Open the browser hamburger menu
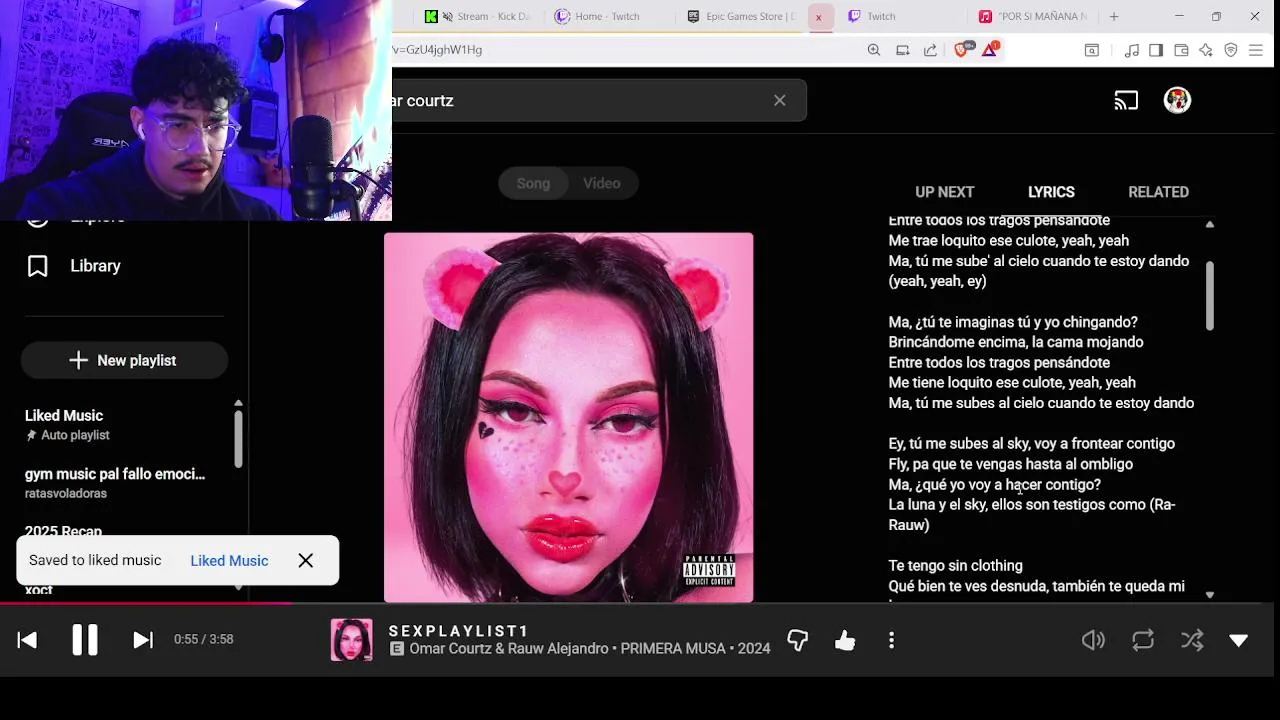 pyautogui.click(x=1257, y=50)
